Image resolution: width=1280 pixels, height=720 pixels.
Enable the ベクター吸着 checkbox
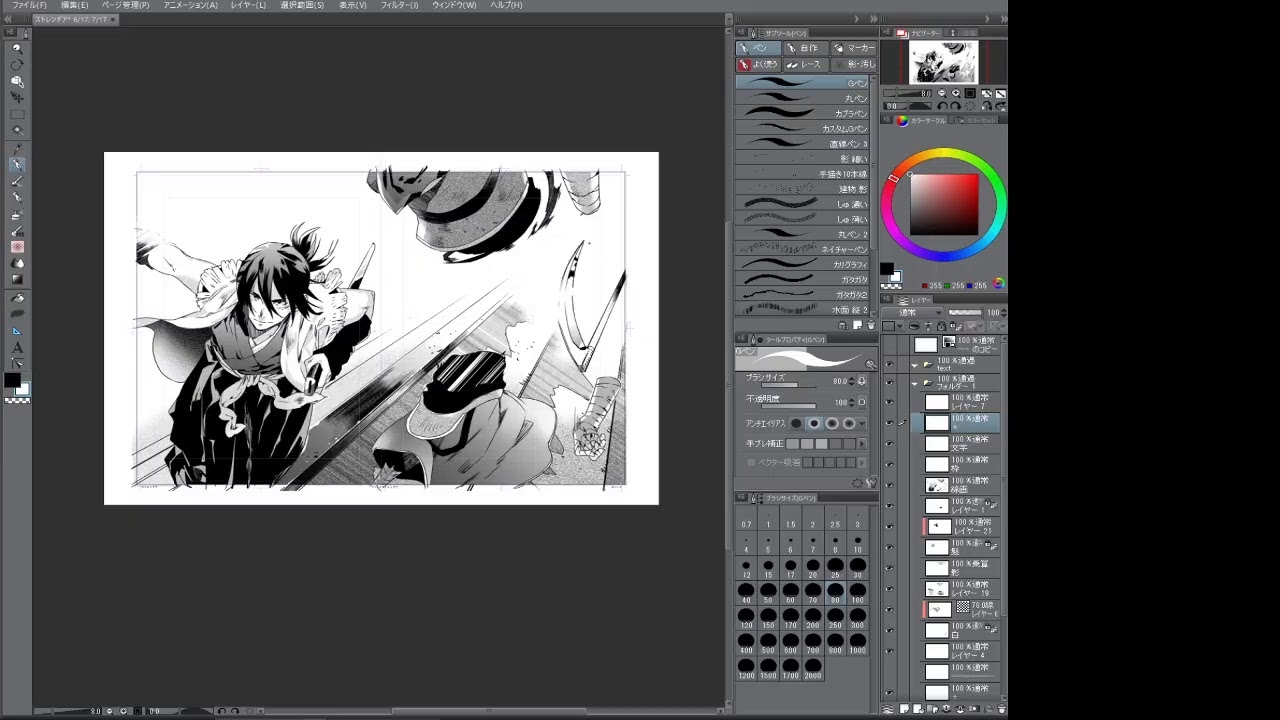(751, 462)
